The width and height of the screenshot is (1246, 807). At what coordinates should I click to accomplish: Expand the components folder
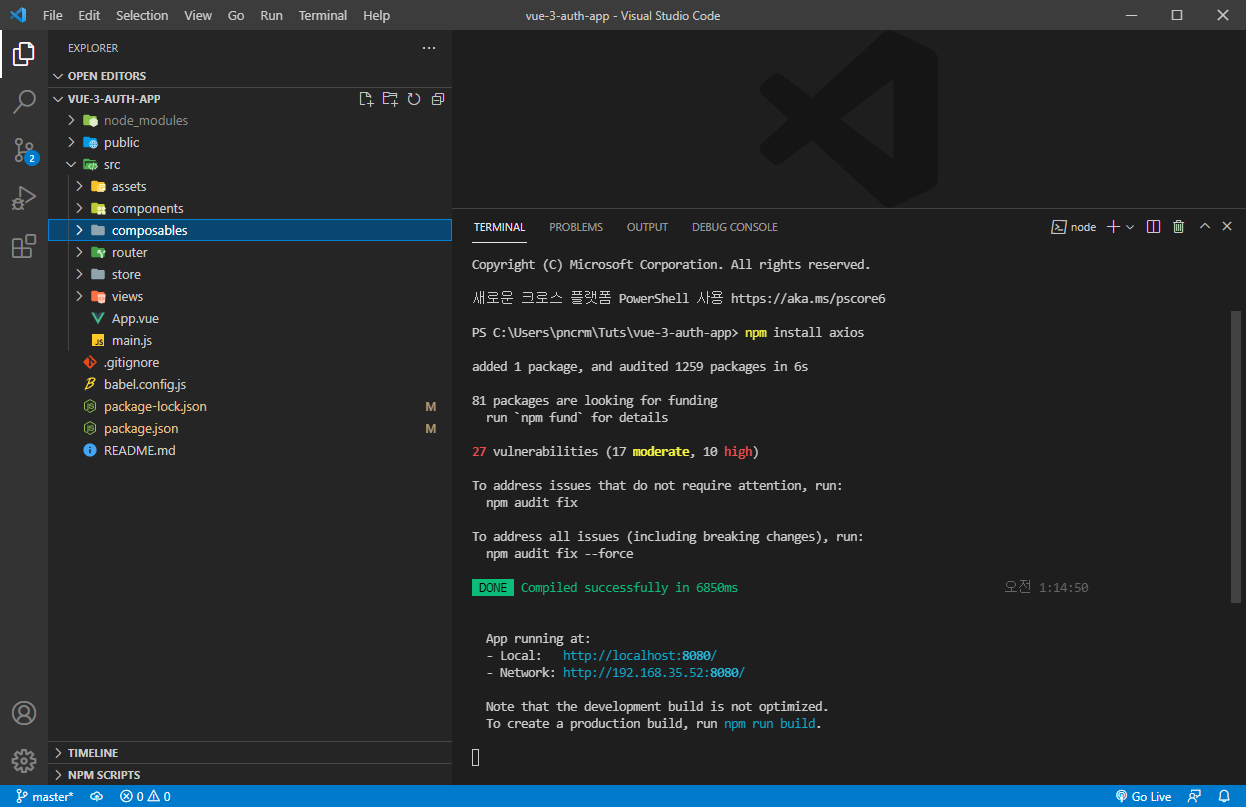click(x=79, y=208)
